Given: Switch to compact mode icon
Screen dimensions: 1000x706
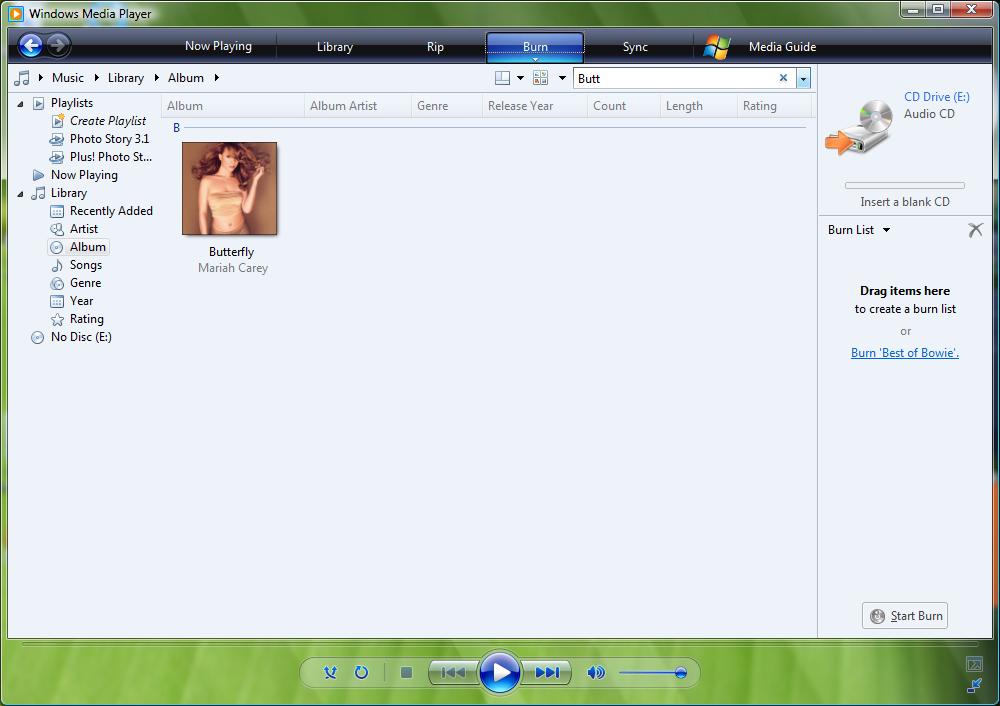Looking at the screenshot, I should pyautogui.click(x=974, y=686).
